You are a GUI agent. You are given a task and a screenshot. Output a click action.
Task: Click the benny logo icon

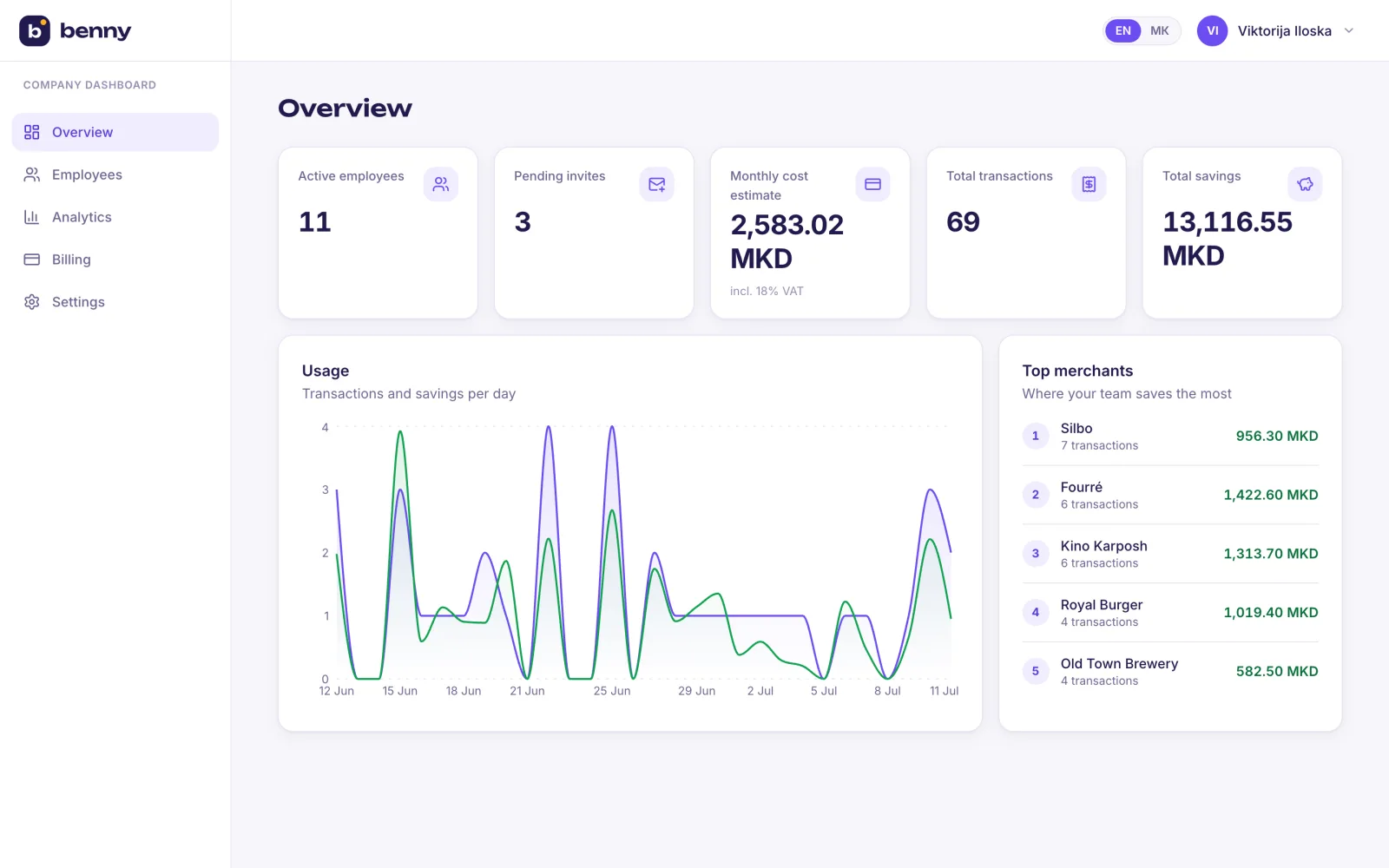pos(35,30)
